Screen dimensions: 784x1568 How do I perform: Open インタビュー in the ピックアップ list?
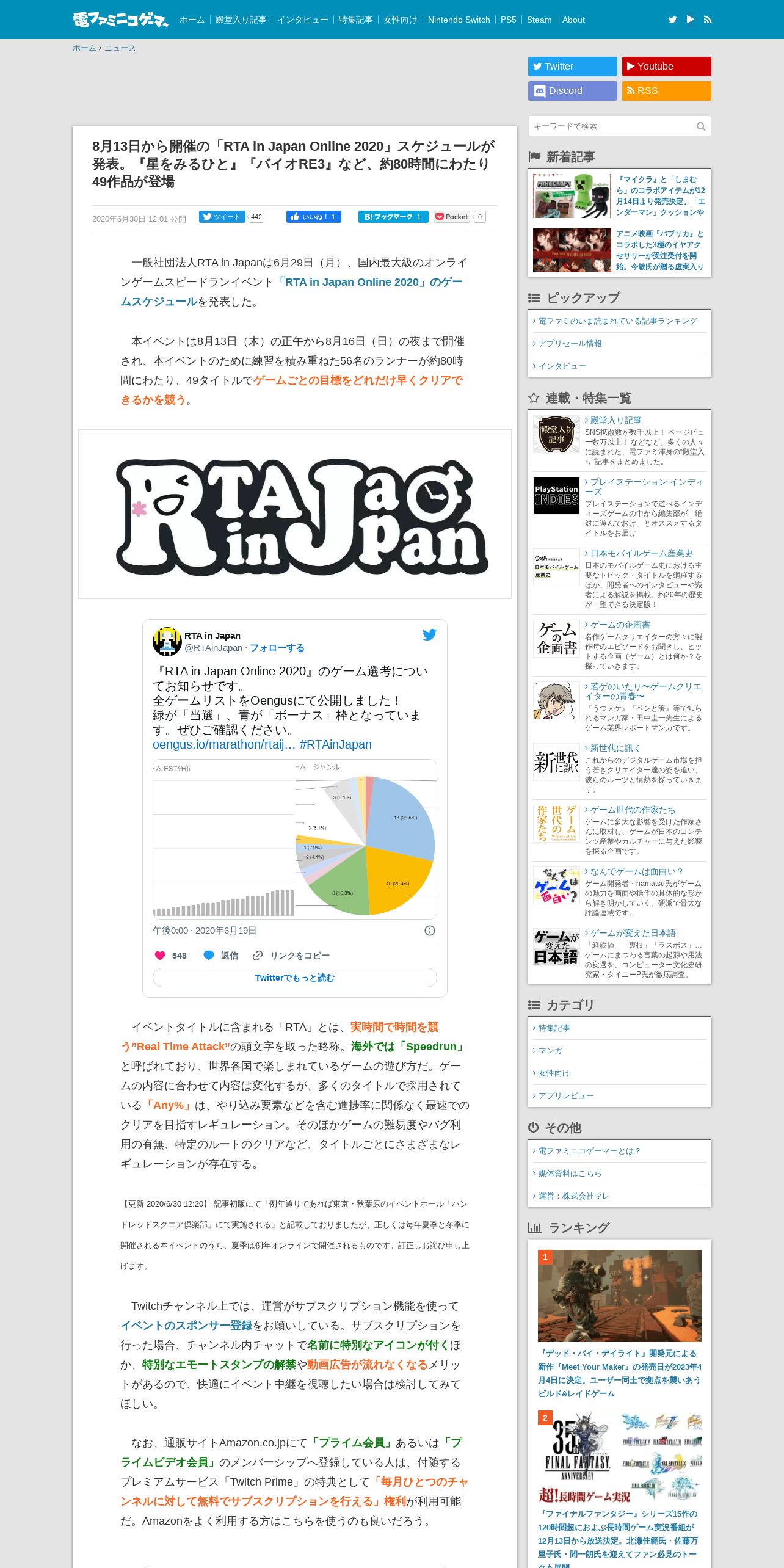(562, 366)
